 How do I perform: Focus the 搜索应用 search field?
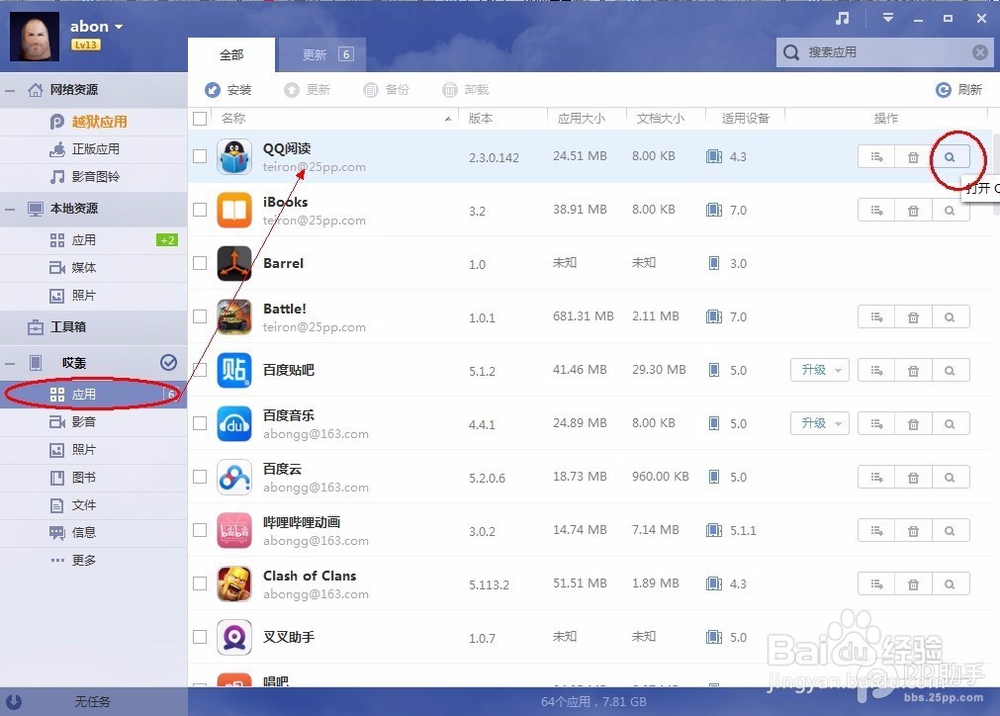click(885, 52)
